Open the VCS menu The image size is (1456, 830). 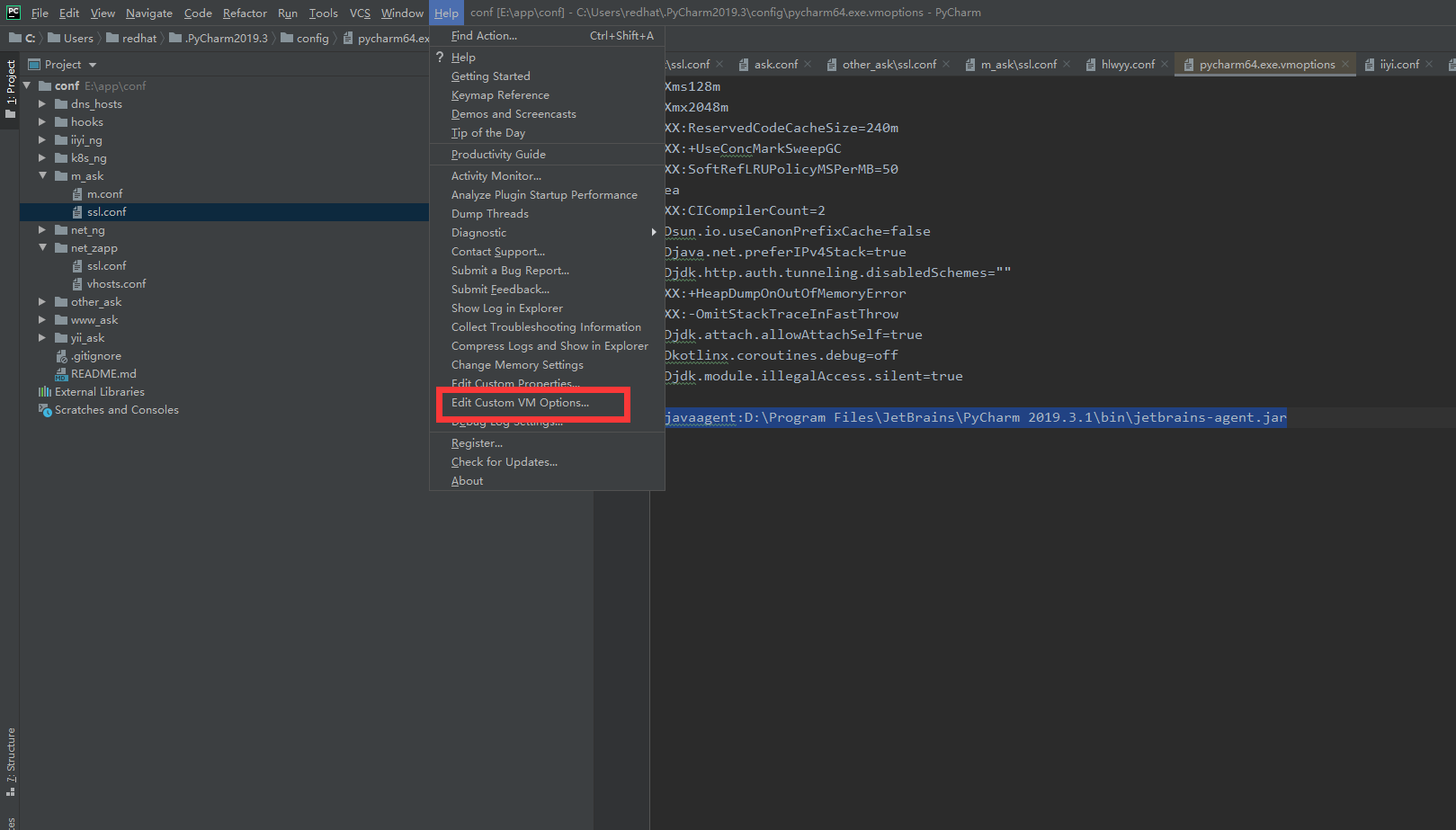tap(360, 13)
